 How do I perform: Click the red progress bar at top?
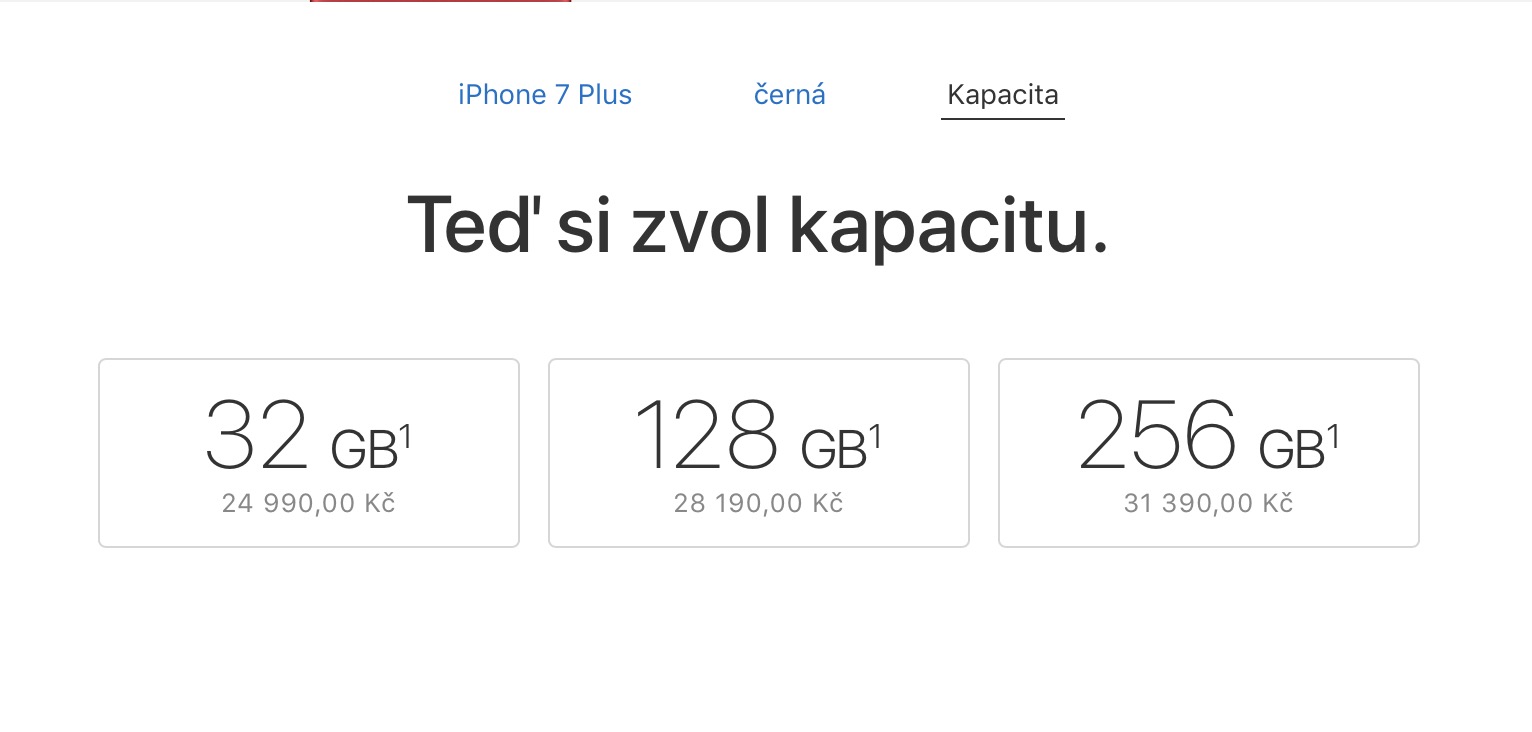point(440,2)
